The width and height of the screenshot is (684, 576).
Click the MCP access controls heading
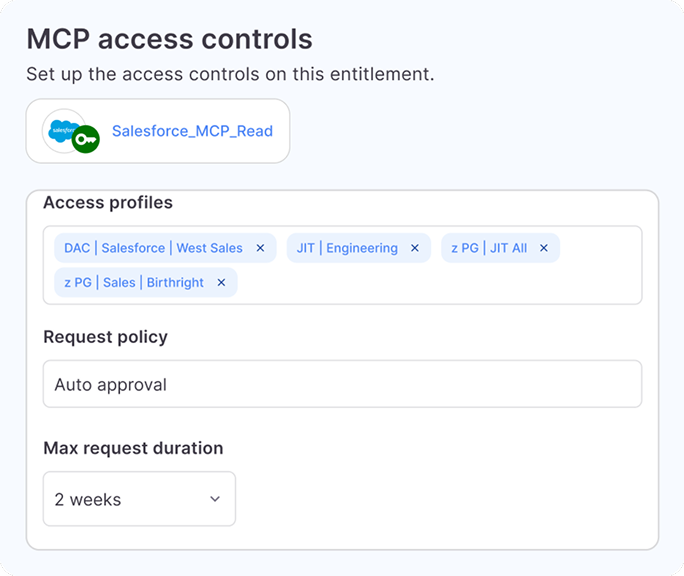tap(169, 39)
